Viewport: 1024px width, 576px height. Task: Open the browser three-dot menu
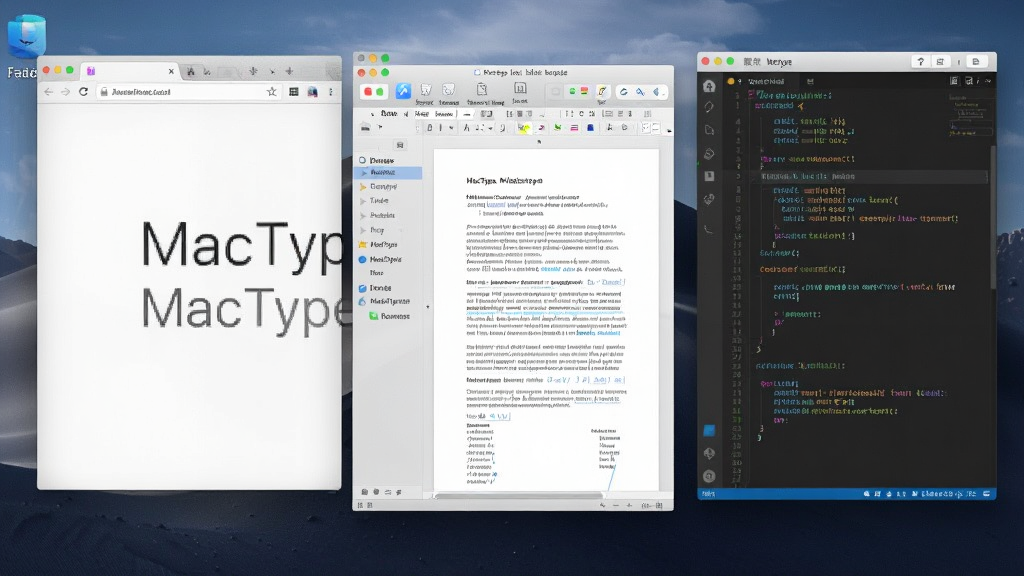(x=330, y=92)
